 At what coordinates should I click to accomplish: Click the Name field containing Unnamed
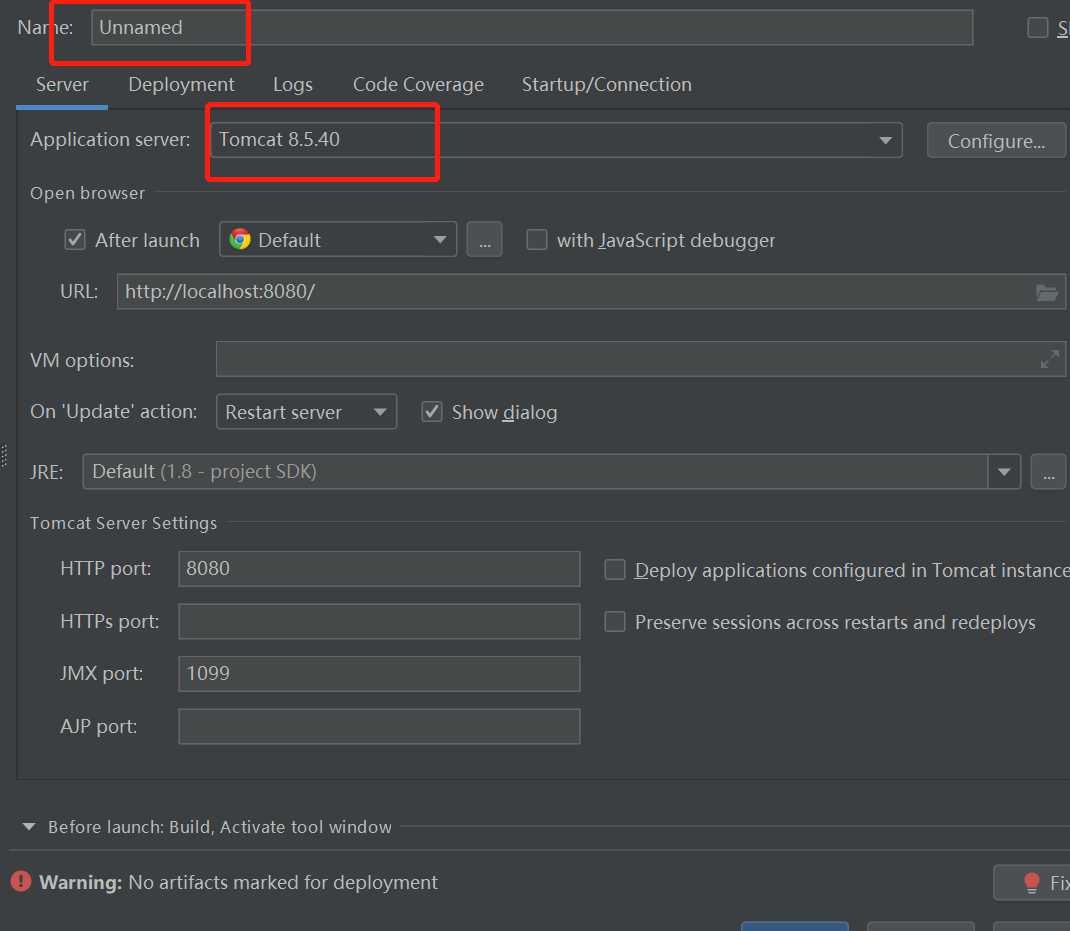[532, 27]
